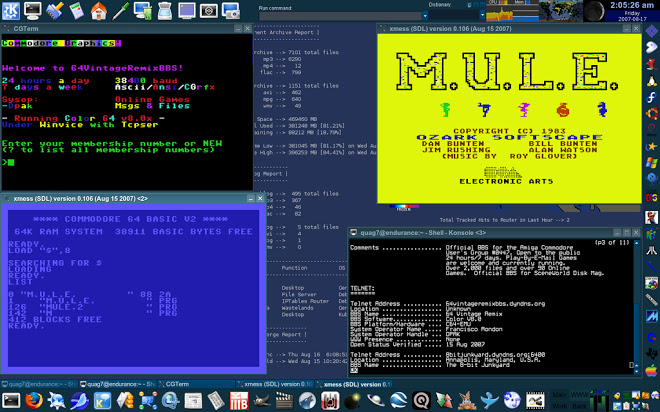Click "412 BLOCKS FREE" in Commodore 64 window

point(55,319)
